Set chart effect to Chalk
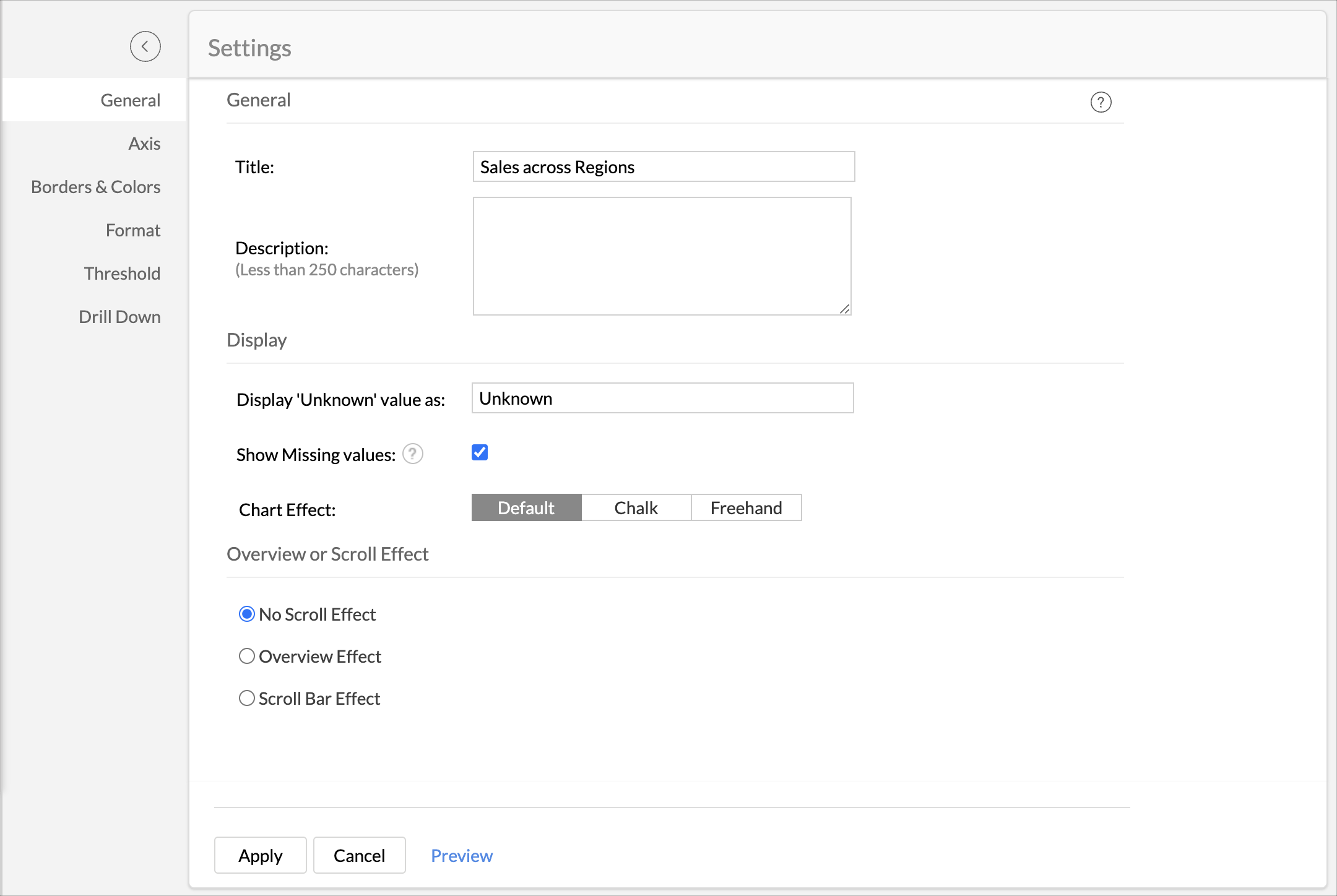This screenshot has width=1337, height=896. coord(636,507)
